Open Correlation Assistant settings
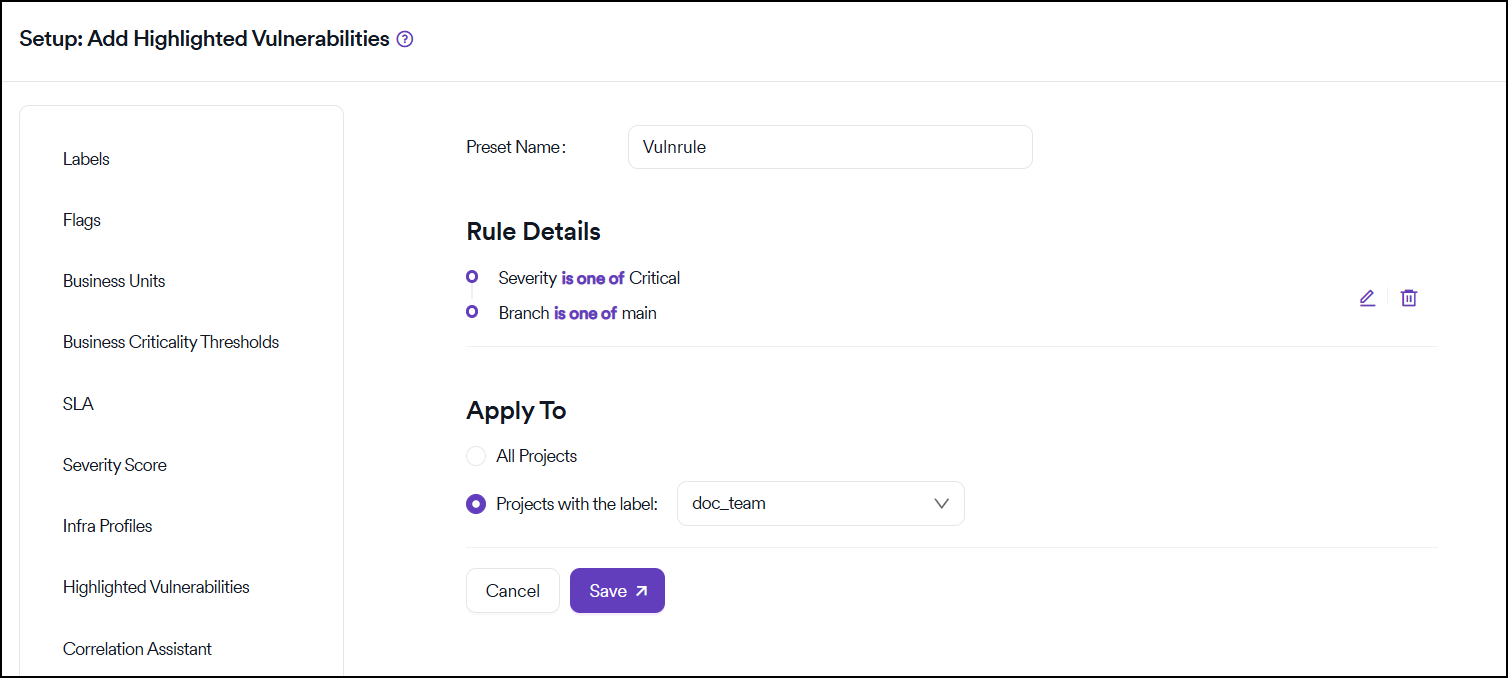Image resolution: width=1508 pixels, height=678 pixels. pyautogui.click(x=137, y=649)
